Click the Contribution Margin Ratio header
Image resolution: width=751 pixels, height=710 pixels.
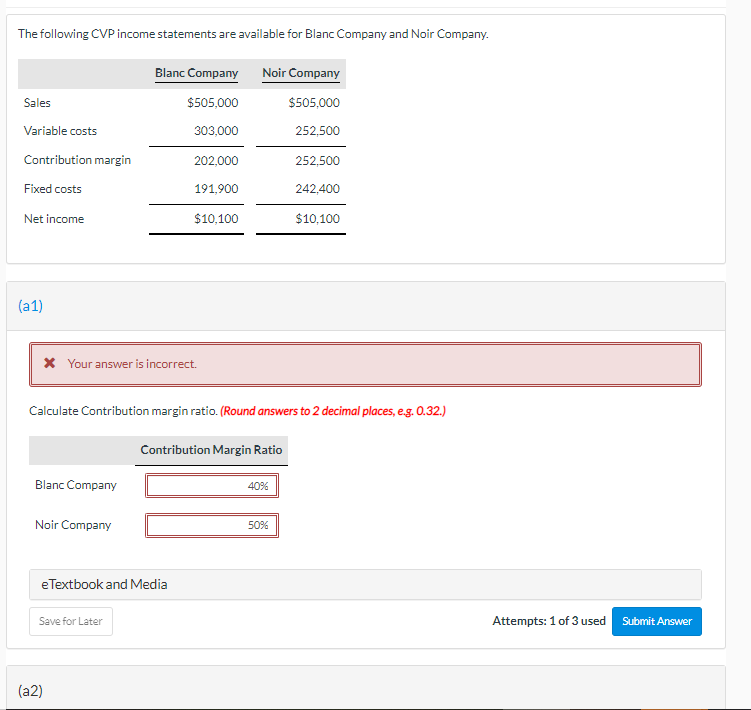click(x=211, y=449)
